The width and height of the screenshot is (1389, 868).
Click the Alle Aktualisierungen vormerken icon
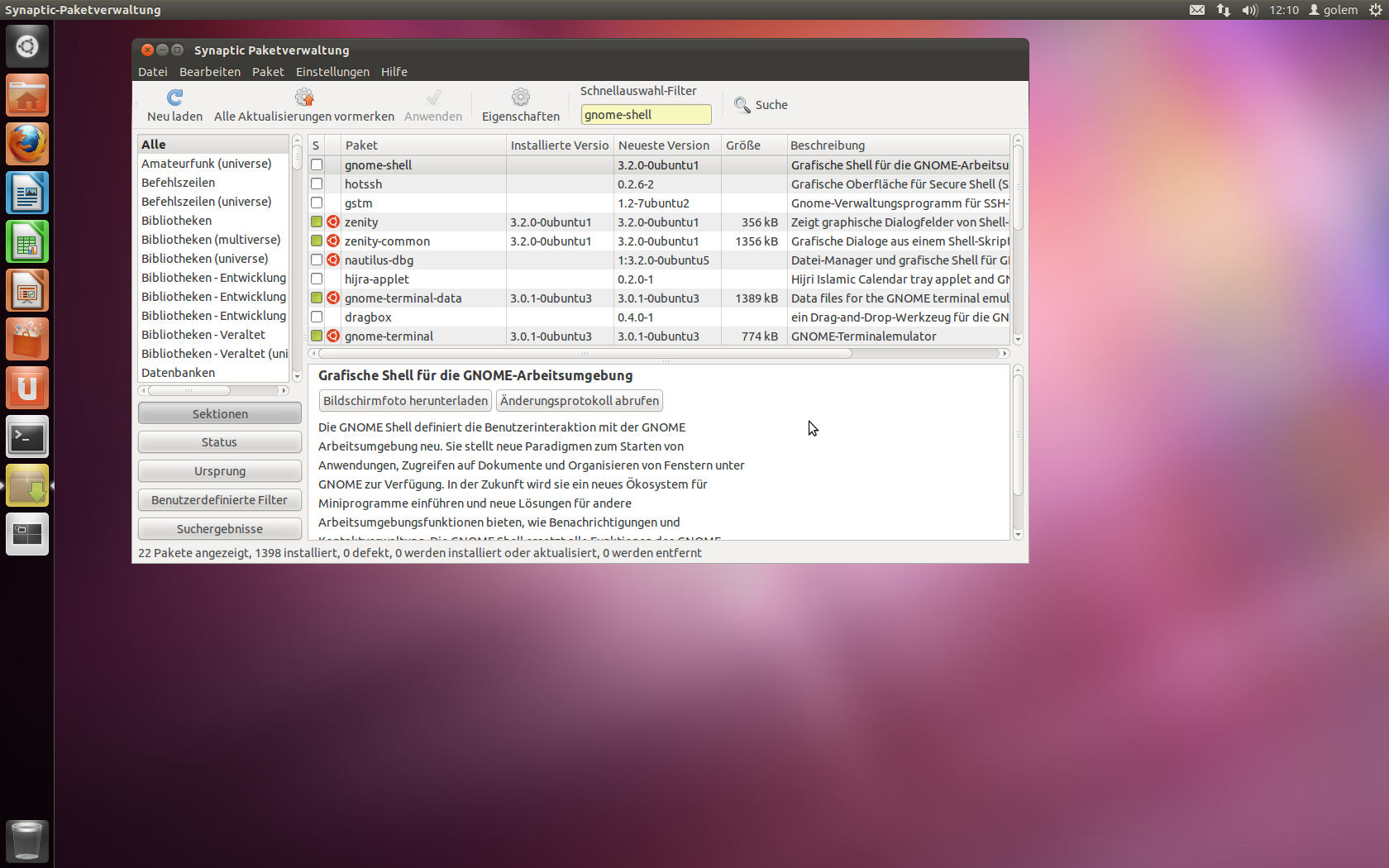pyautogui.click(x=303, y=97)
